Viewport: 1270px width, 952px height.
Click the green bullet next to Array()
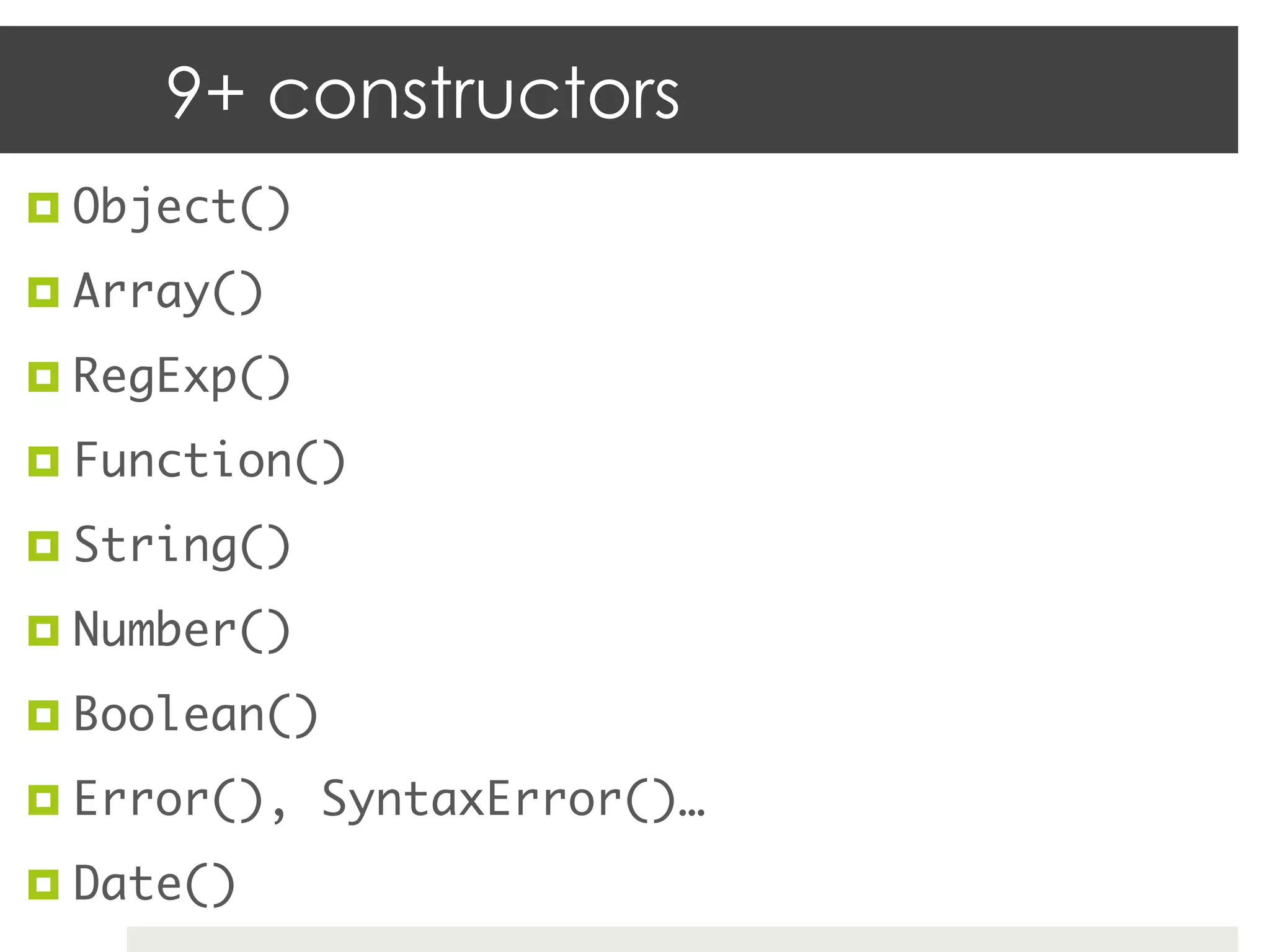[43, 292]
